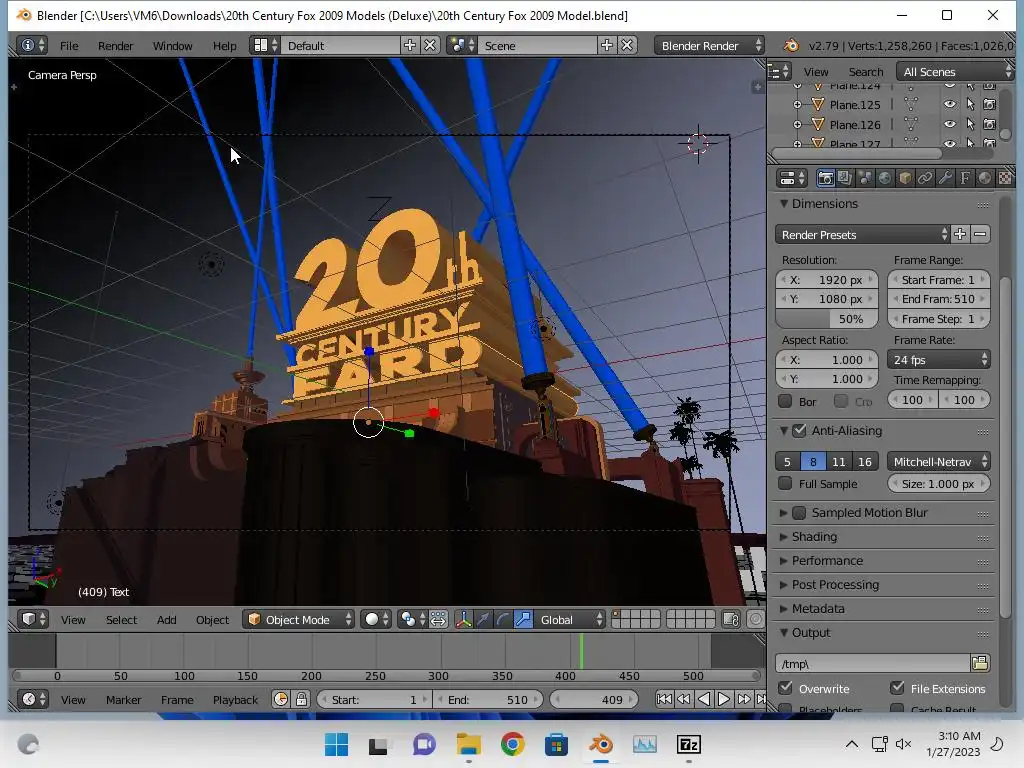The image size is (1024, 768).
Task: Select the scale manipulator icon
Action: (523, 619)
